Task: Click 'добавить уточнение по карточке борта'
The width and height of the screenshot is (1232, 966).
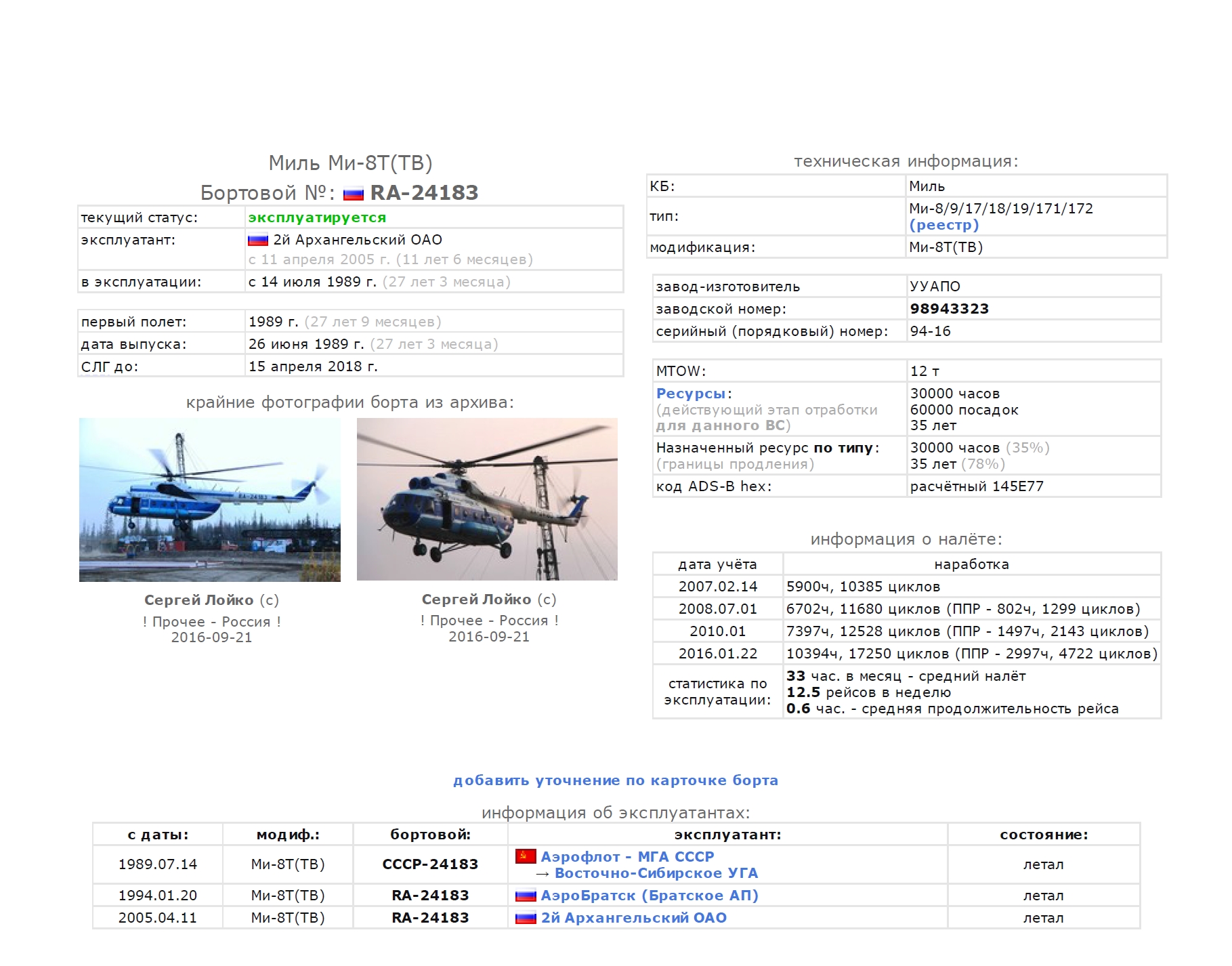Action: coord(615,780)
